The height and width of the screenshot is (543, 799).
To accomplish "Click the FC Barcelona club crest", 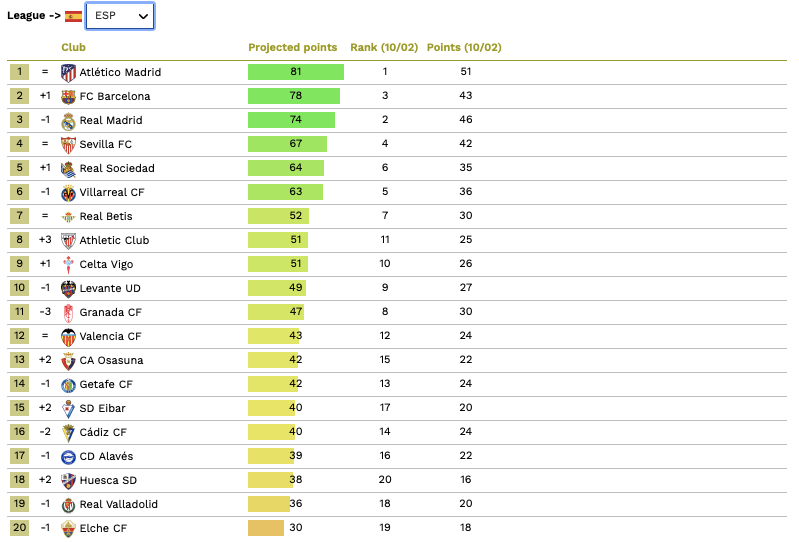I will [68, 96].
